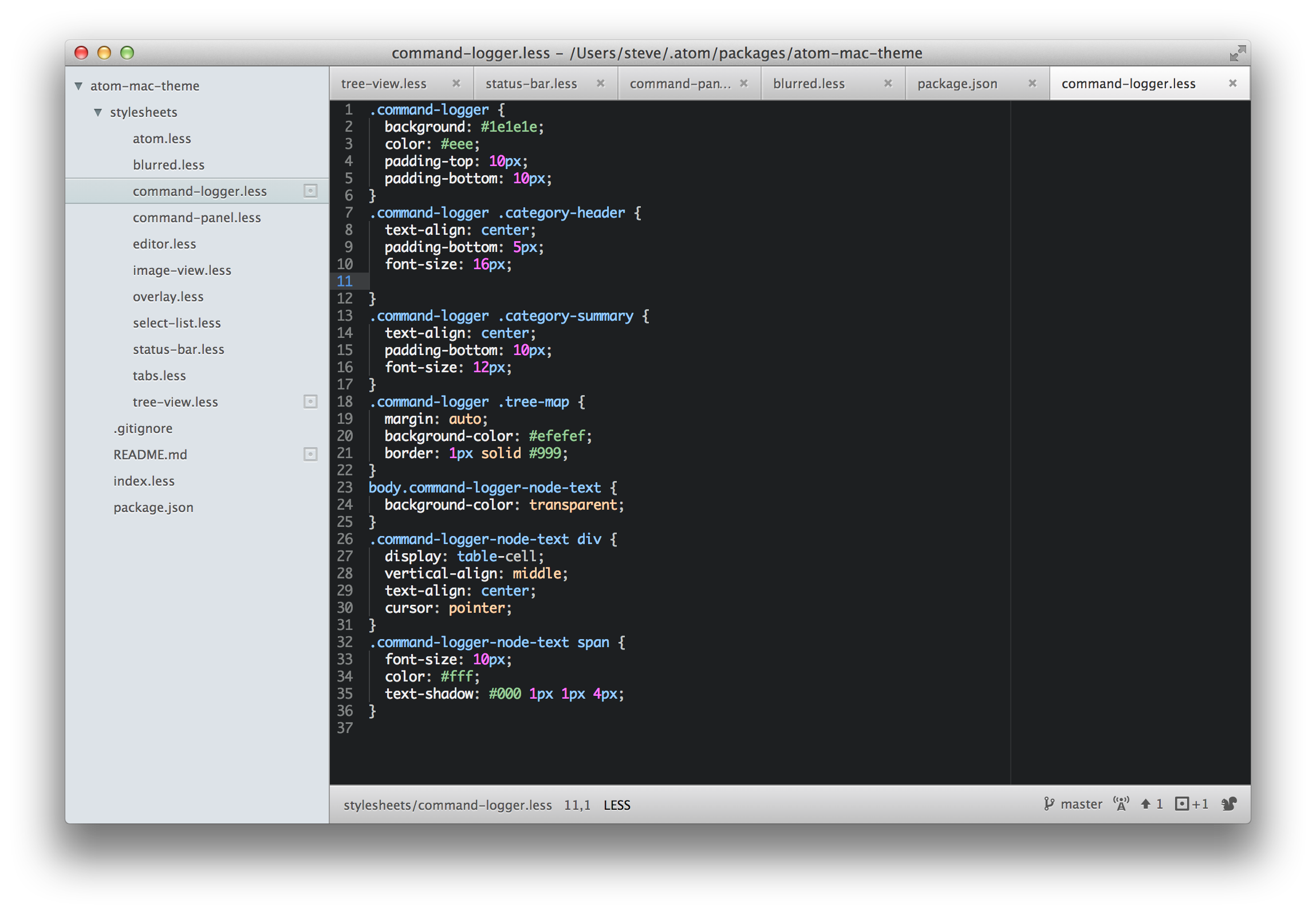This screenshot has height=914, width=1316.
Task: Open overlay.less file
Action: point(168,297)
